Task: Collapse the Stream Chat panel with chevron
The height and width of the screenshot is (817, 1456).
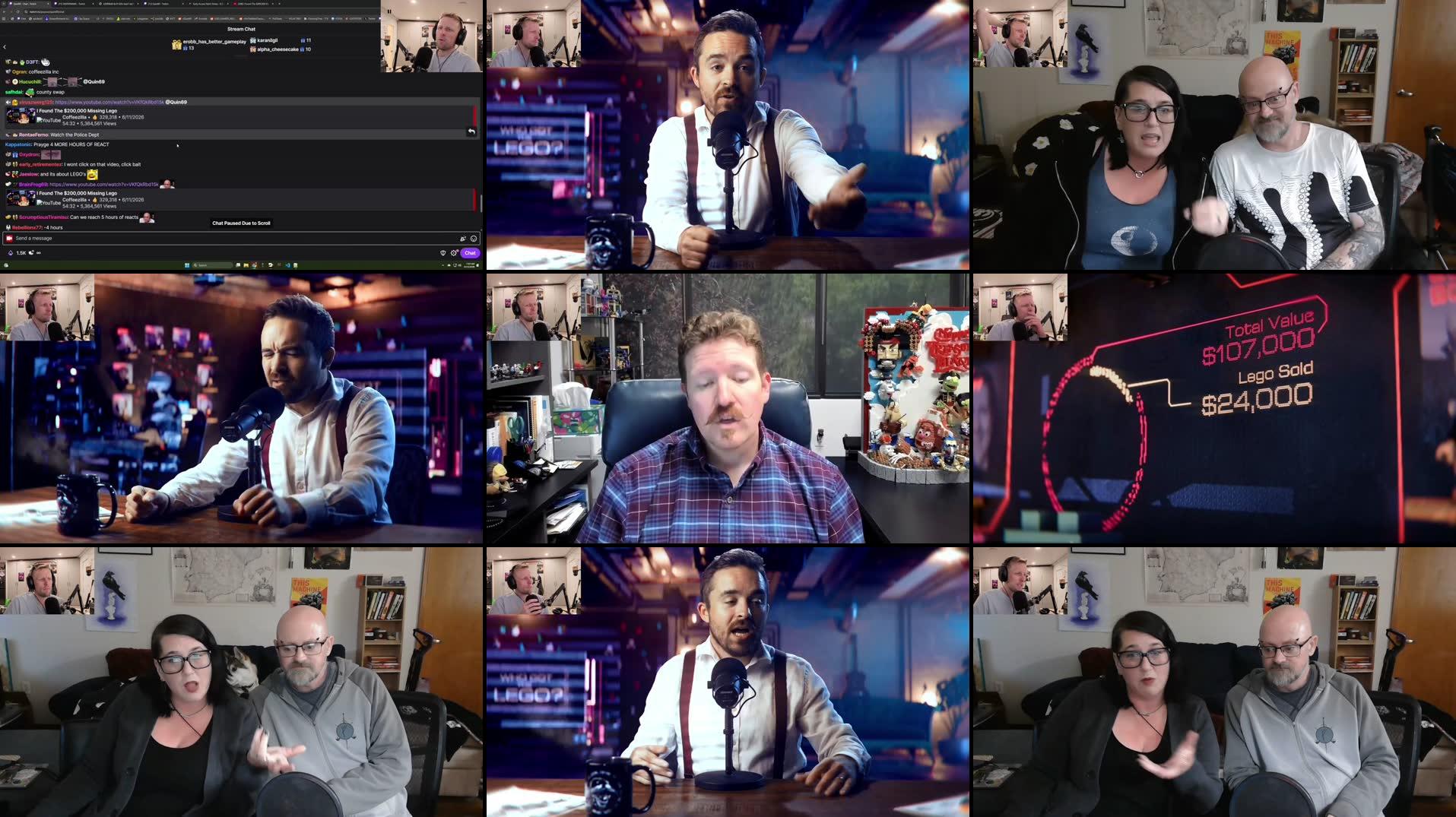Action: [x=5, y=47]
